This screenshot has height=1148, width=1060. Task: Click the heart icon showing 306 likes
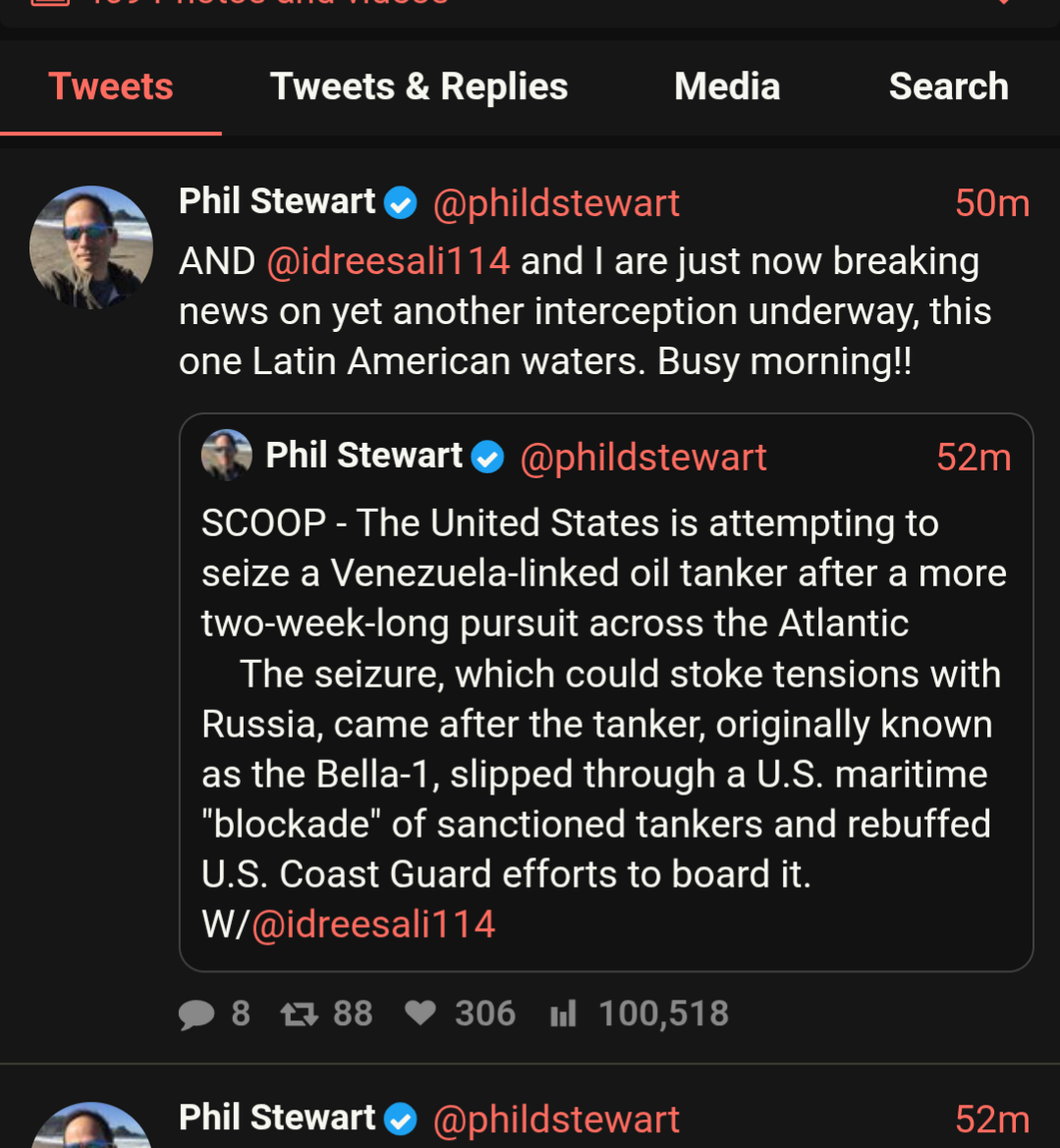420,1012
